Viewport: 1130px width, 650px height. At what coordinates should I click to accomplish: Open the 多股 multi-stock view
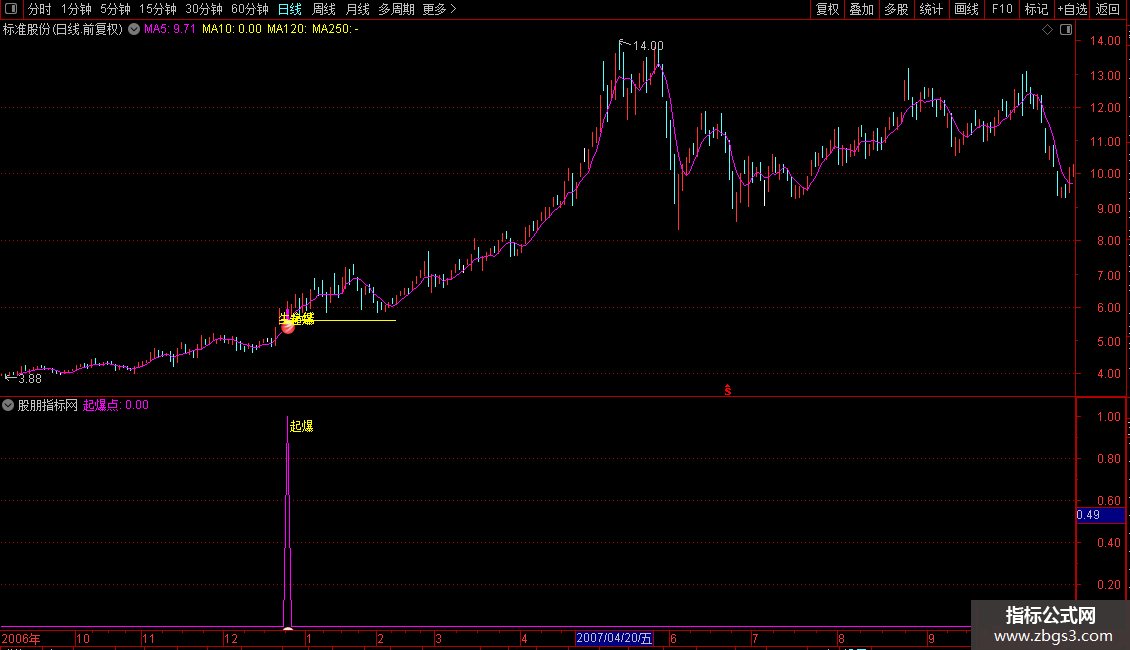point(896,9)
